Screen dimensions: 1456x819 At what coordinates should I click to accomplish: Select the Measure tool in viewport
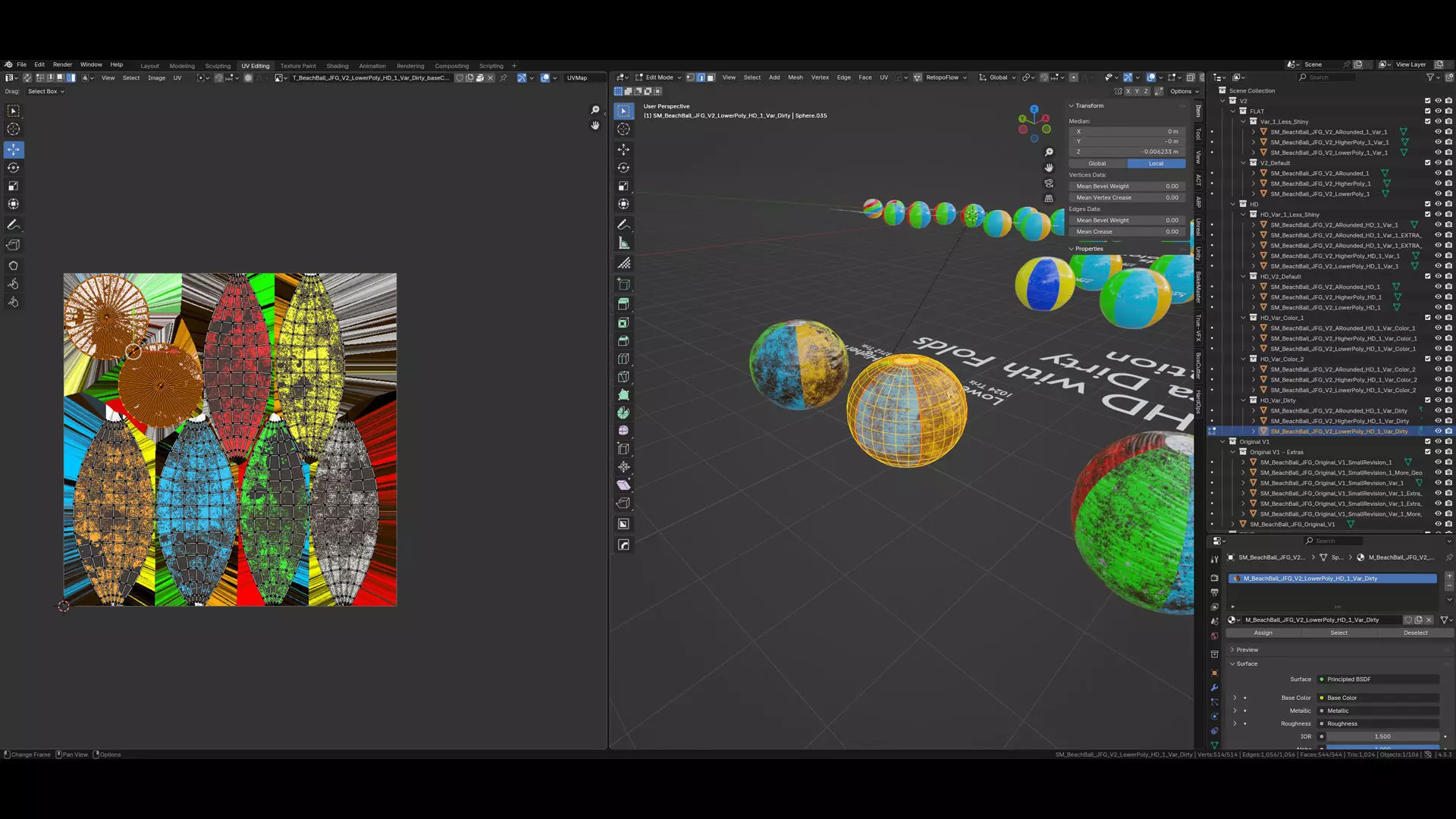coord(623,243)
